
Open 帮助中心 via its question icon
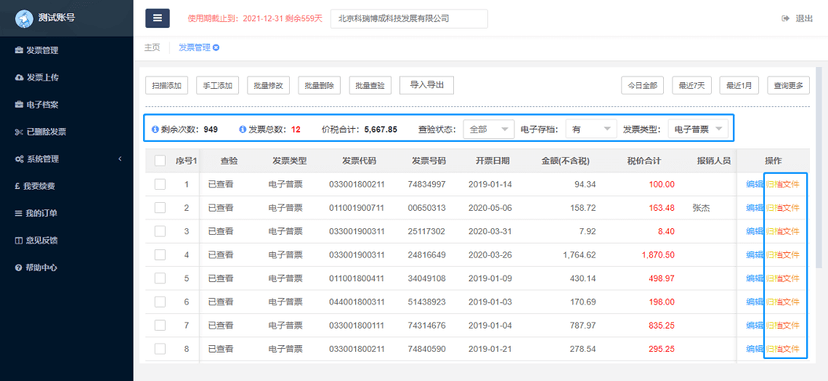pyautogui.click(x=18, y=268)
